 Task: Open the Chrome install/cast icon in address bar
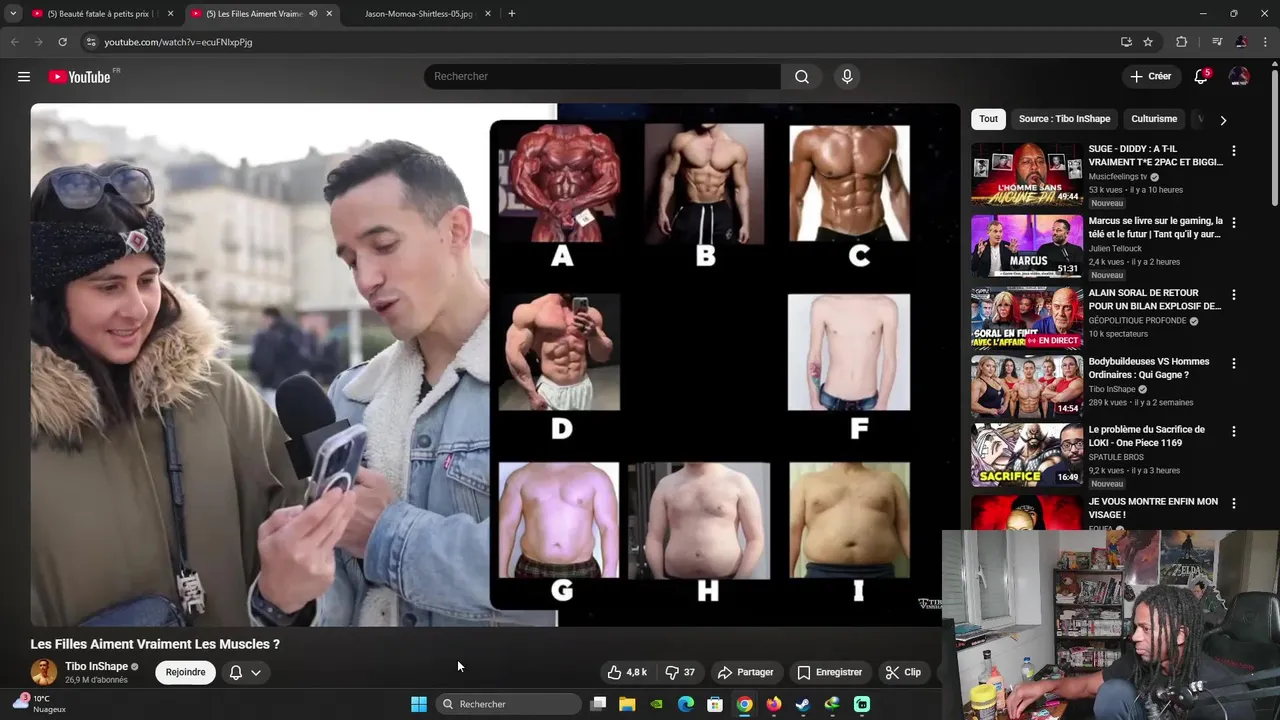(x=1126, y=42)
